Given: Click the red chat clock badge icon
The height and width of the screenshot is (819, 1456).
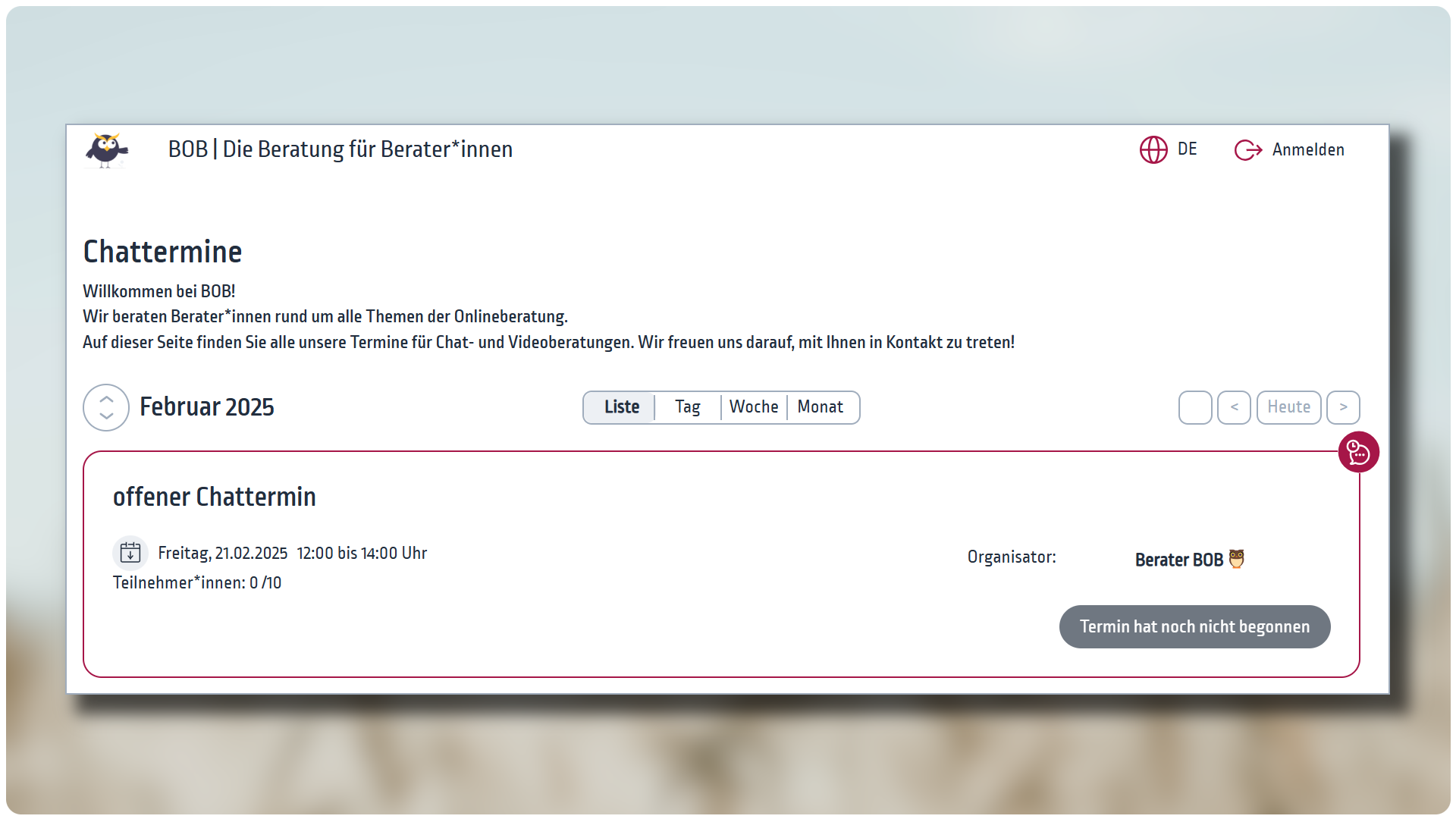Looking at the screenshot, I should pyautogui.click(x=1358, y=453).
